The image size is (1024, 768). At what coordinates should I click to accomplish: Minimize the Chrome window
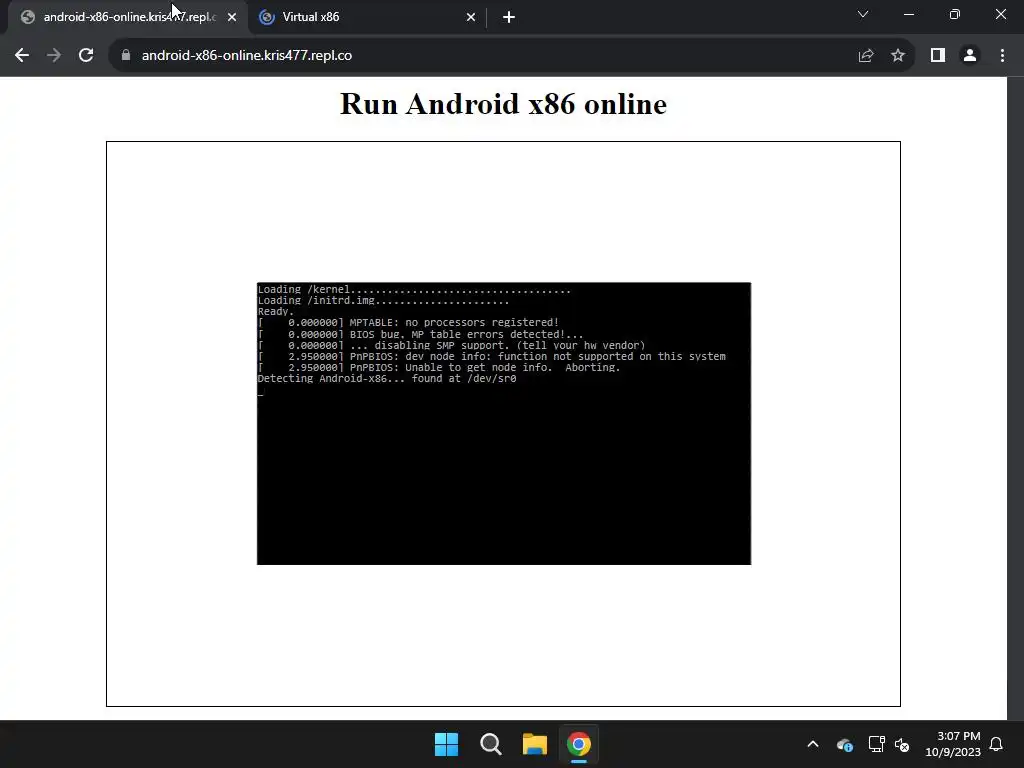tap(908, 14)
